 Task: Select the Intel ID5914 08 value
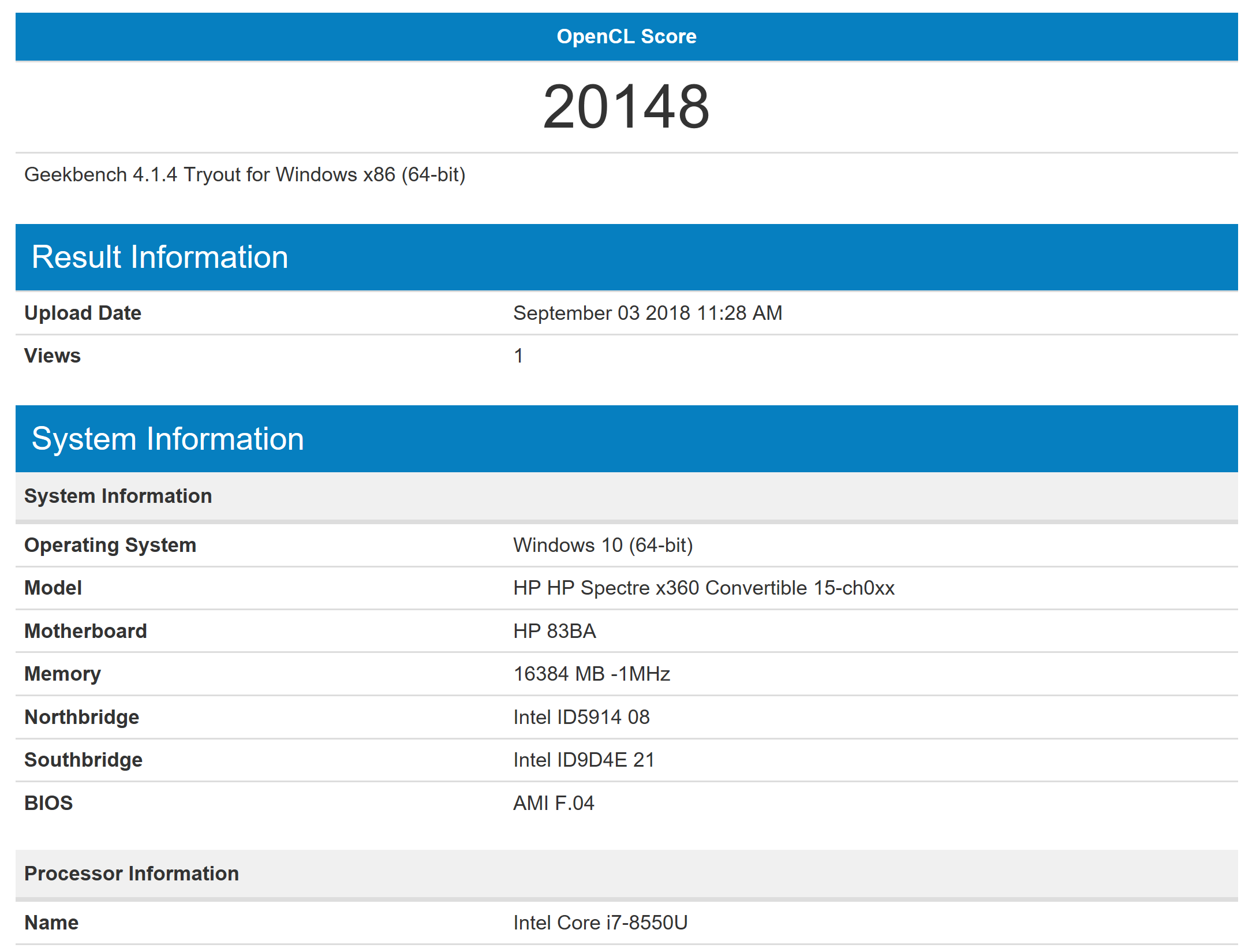581,717
